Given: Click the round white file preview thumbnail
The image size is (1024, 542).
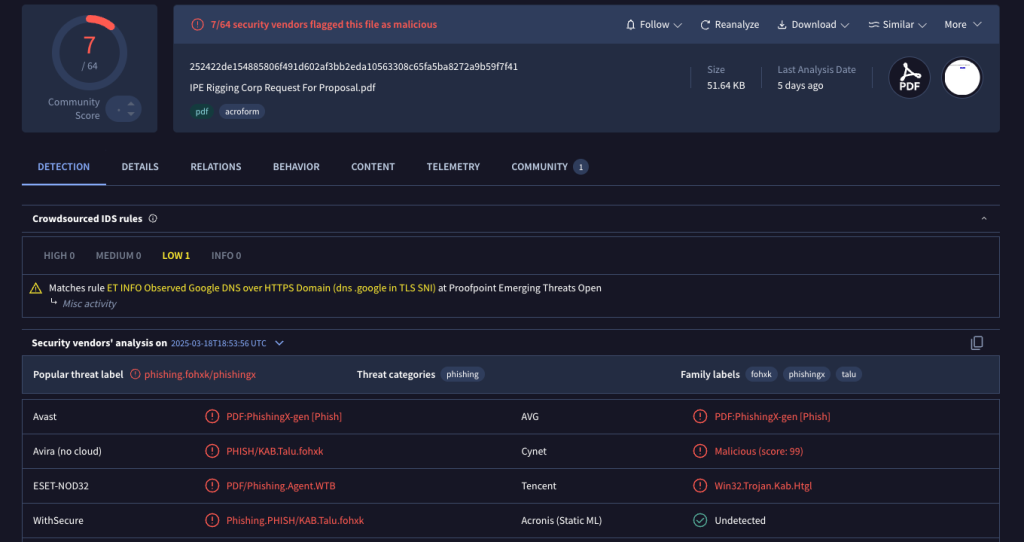Looking at the screenshot, I should coord(962,78).
